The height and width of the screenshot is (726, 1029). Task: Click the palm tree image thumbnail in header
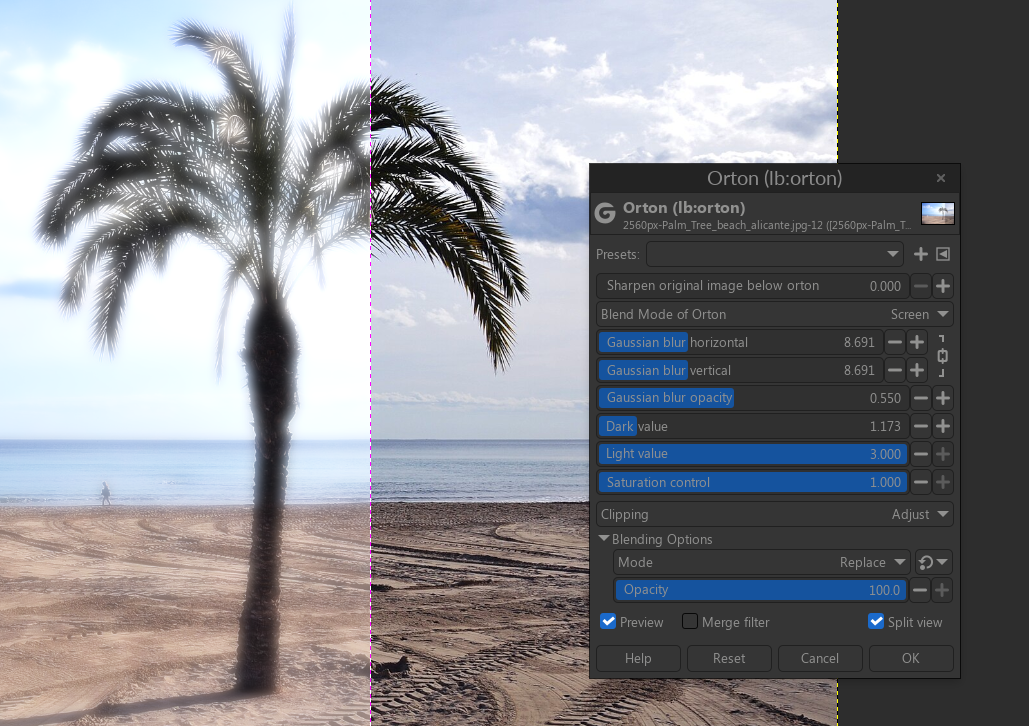[x=938, y=213]
